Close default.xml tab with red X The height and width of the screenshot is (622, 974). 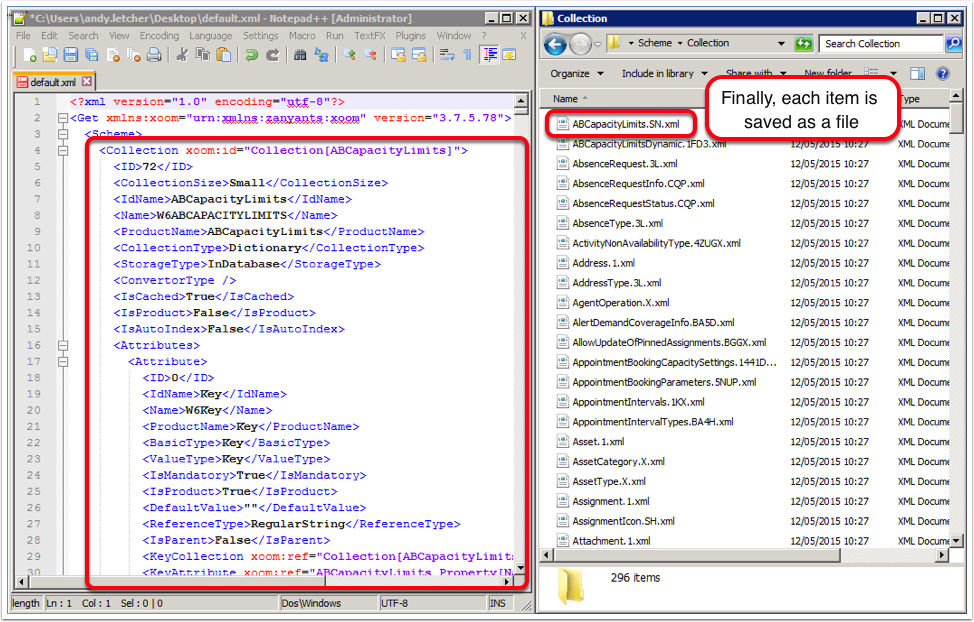click(86, 82)
